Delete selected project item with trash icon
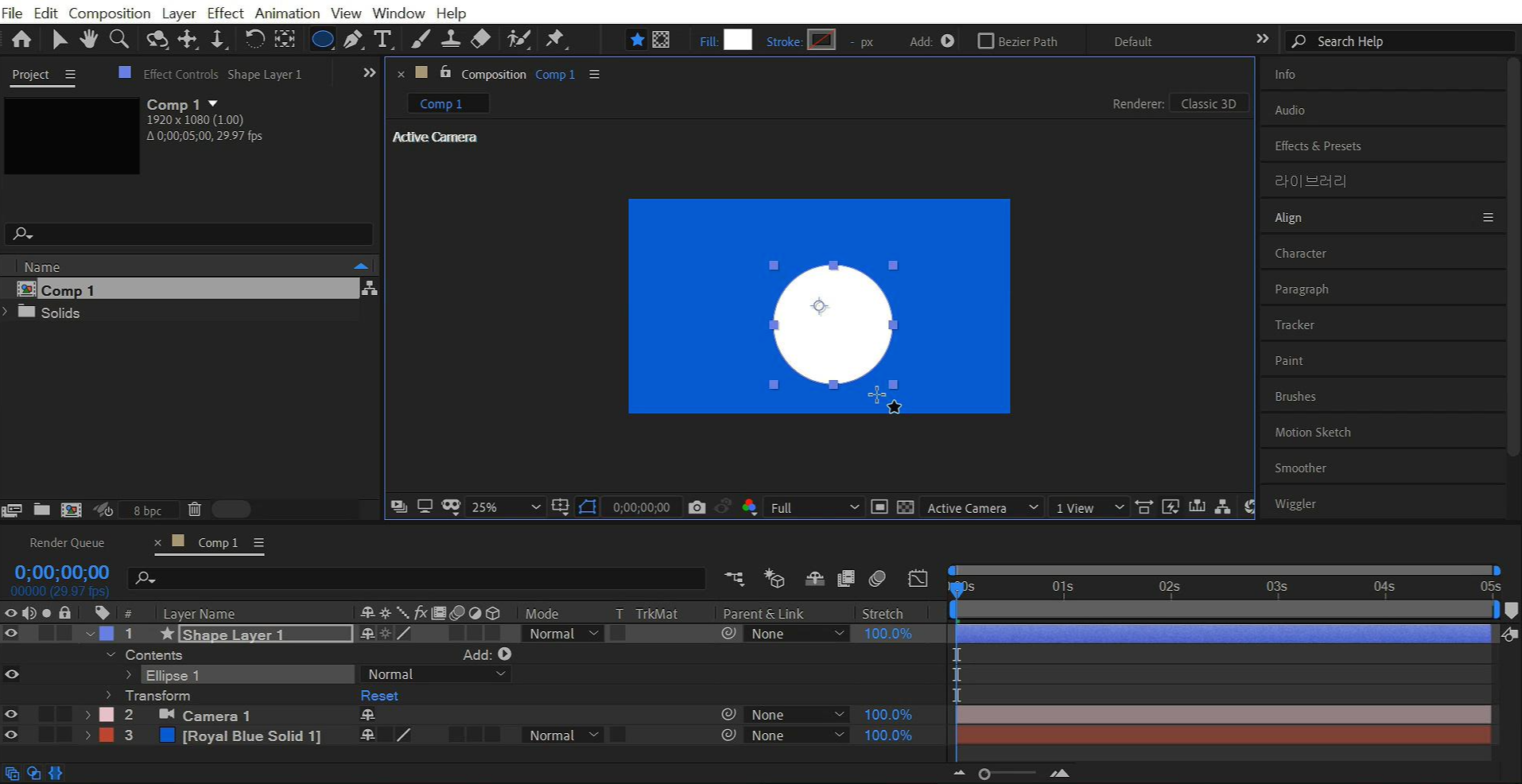 click(x=195, y=510)
